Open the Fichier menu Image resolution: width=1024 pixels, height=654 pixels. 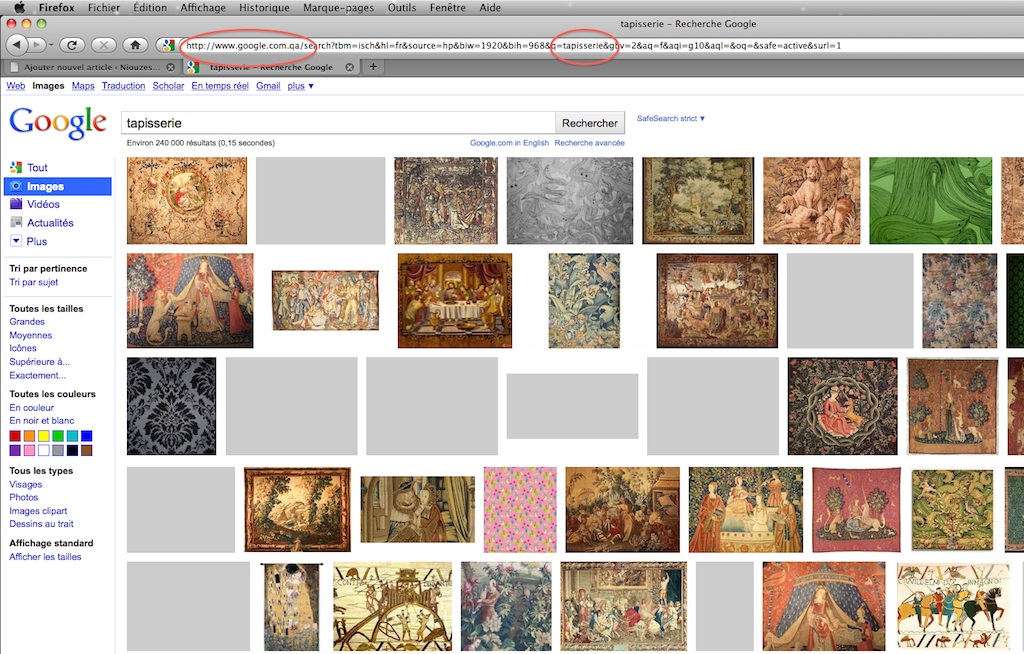click(104, 7)
